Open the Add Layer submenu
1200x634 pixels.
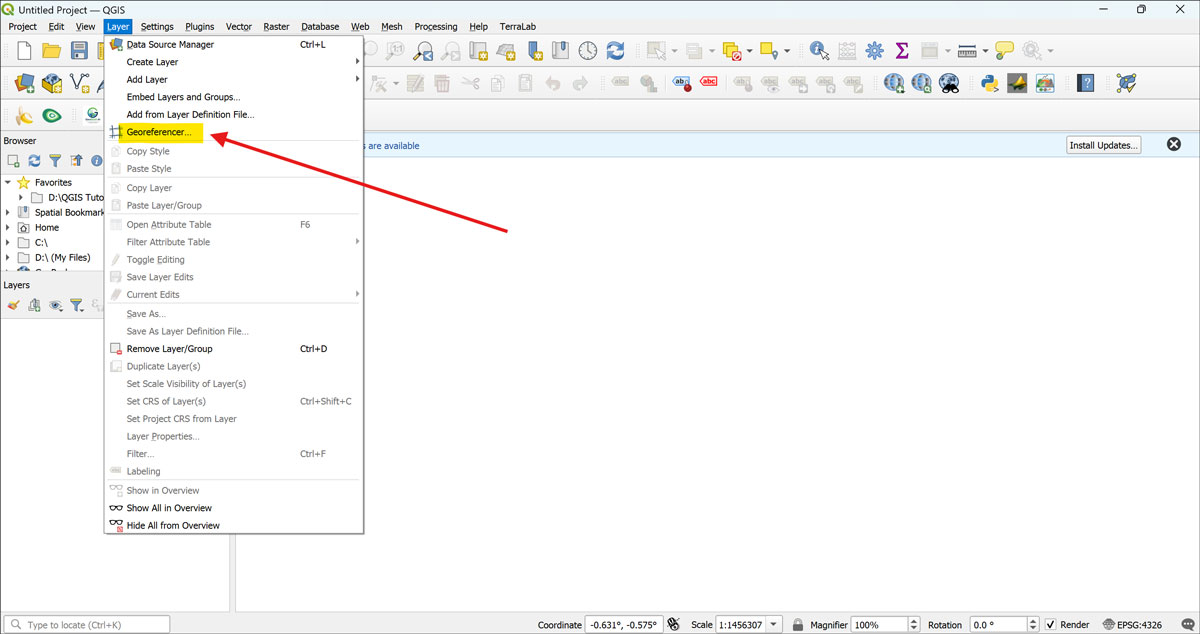pos(234,80)
